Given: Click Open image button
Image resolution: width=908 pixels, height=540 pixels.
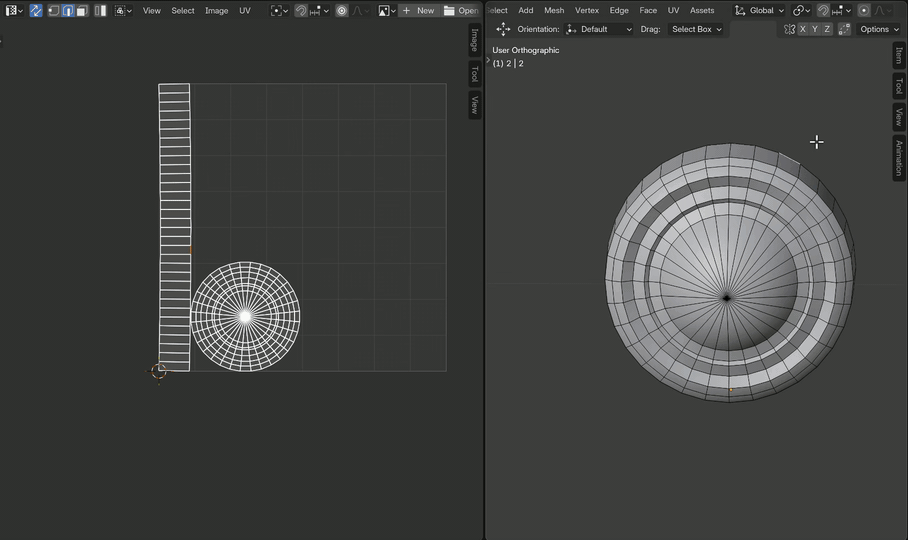Looking at the screenshot, I should [x=462, y=10].
